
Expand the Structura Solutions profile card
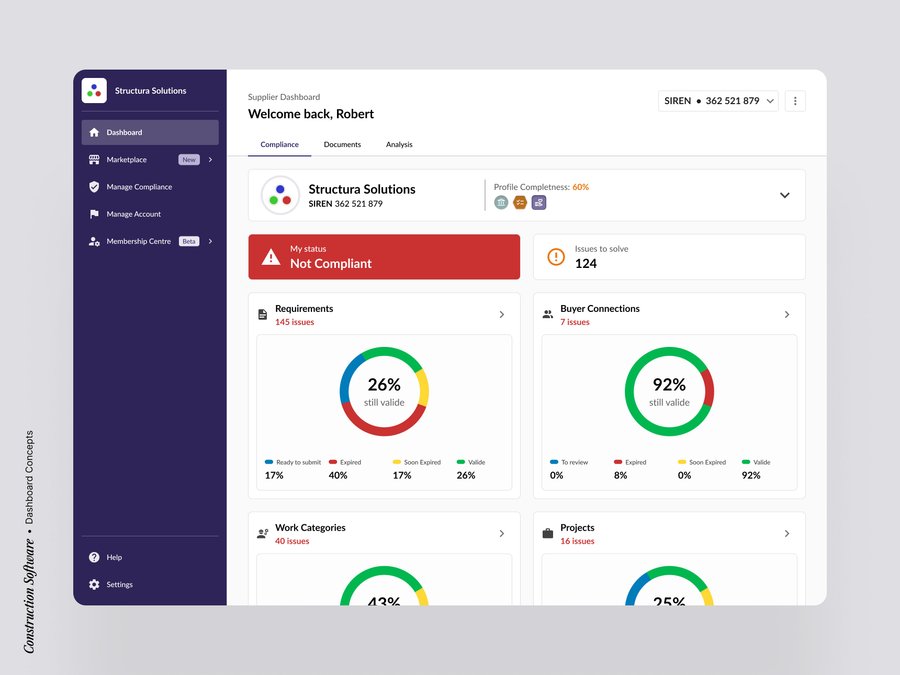pyautogui.click(x=784, y=195)
